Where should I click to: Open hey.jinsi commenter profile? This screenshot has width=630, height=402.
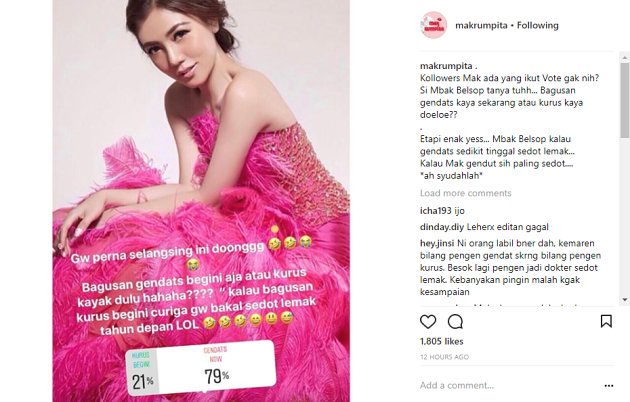click(x=437, y=243)
